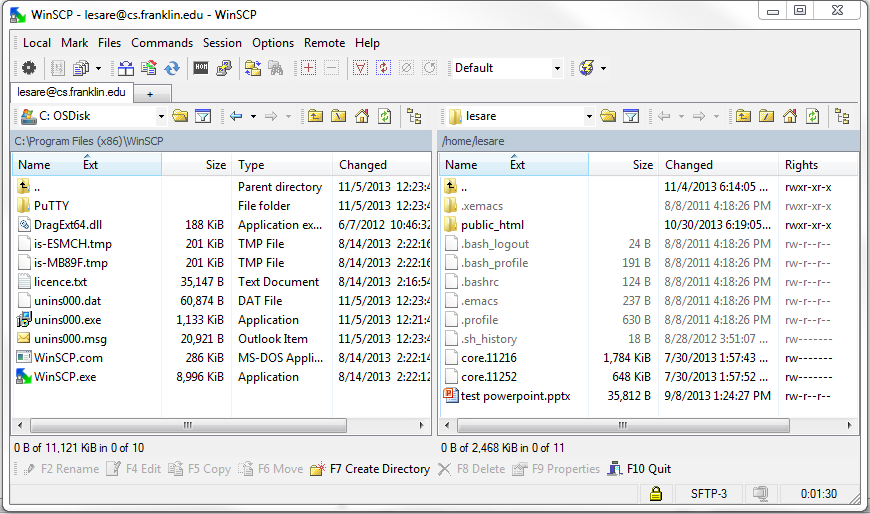
Task: Click Keep remote directory up to date icon
Action: click(149, 68)
